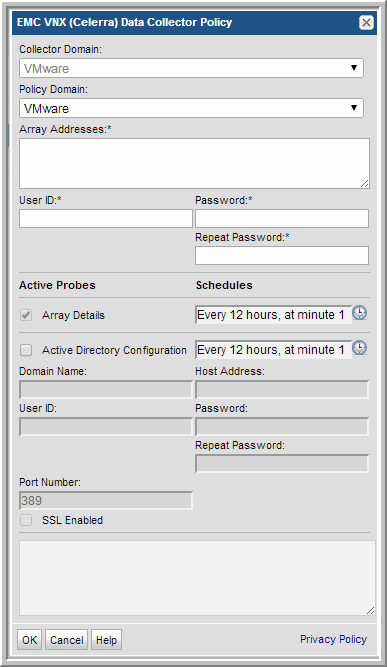The image size is (387, 667).
Task: Select the Array Details schedule text box
Action: (x=273, y=315)
